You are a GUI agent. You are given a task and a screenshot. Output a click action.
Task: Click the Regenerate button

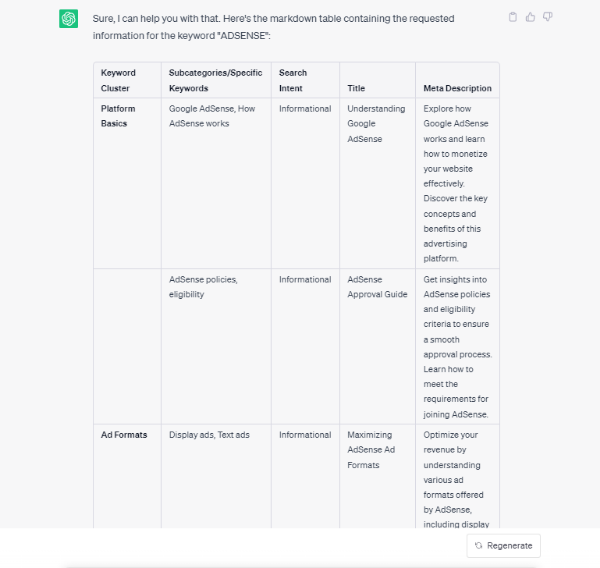point(505,545)
